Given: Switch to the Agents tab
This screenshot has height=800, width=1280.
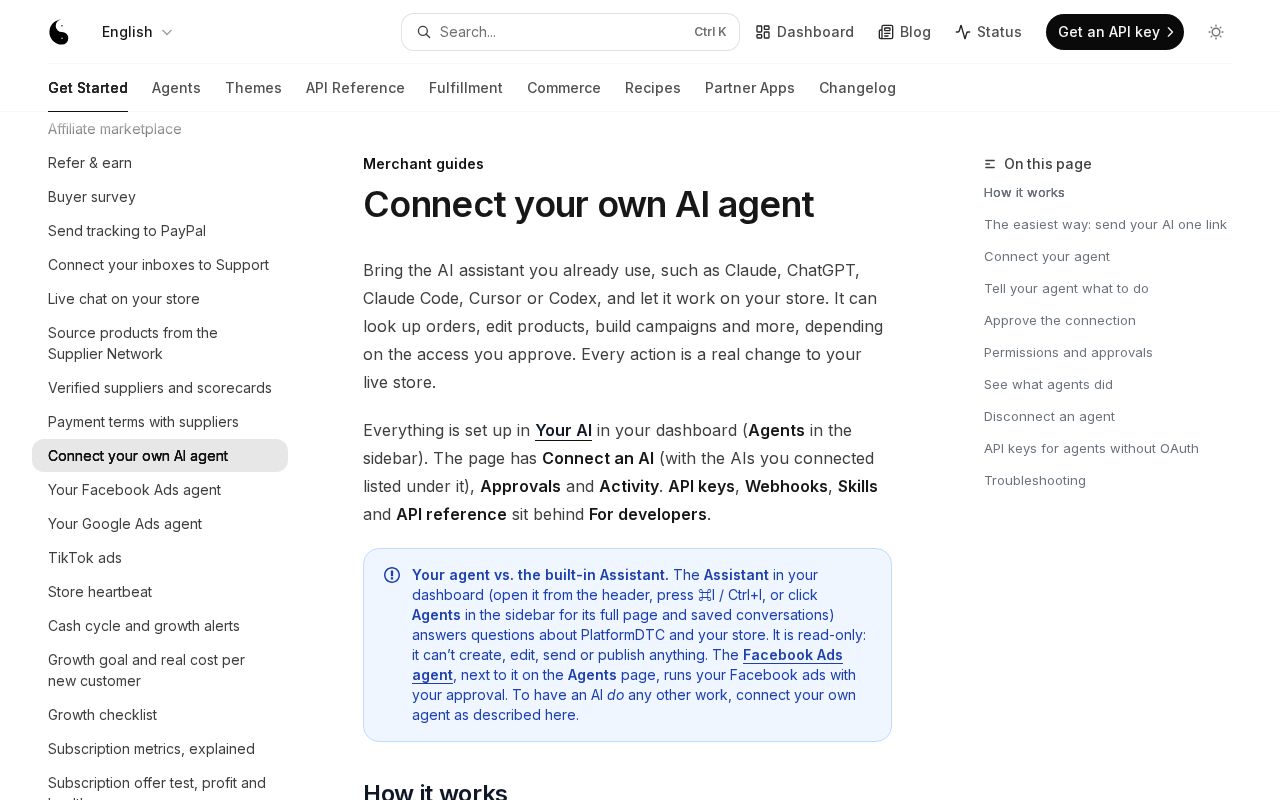Looking at the screenshot, I should click(176, 88).
